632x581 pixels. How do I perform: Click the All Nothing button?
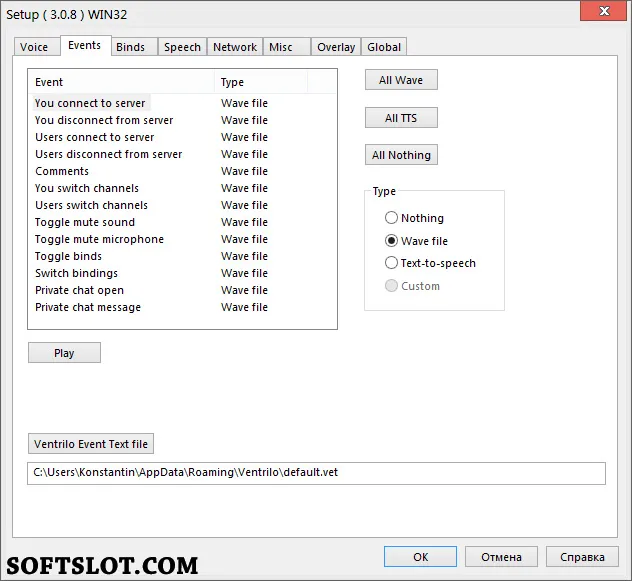tap(401, 154)
